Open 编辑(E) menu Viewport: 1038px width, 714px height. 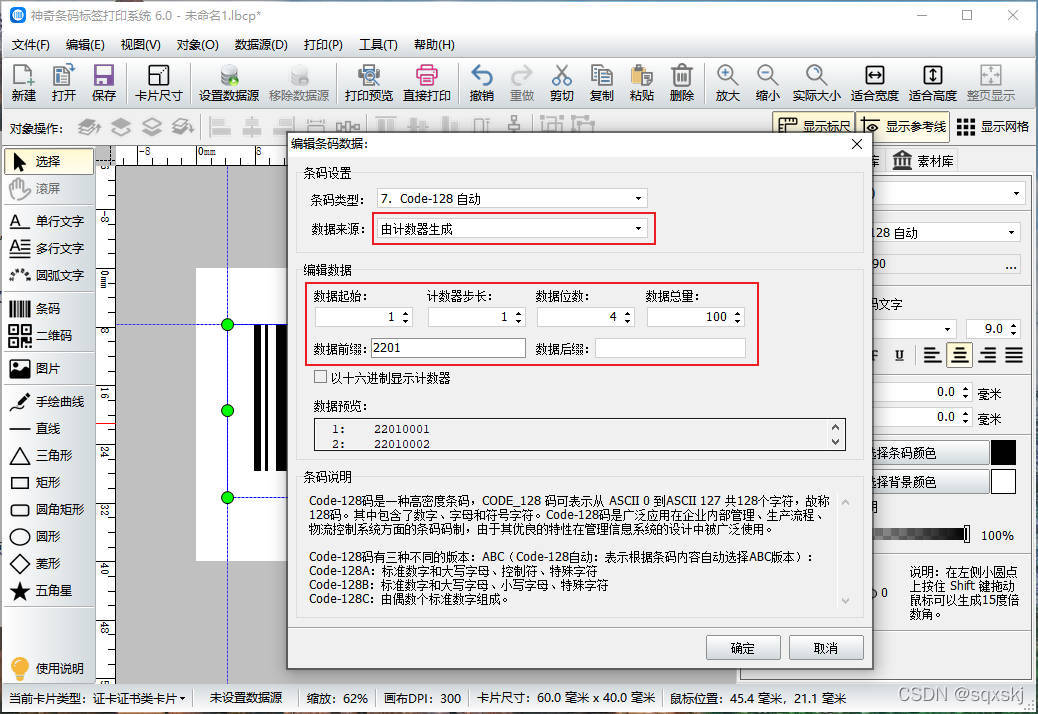point(85,44)
